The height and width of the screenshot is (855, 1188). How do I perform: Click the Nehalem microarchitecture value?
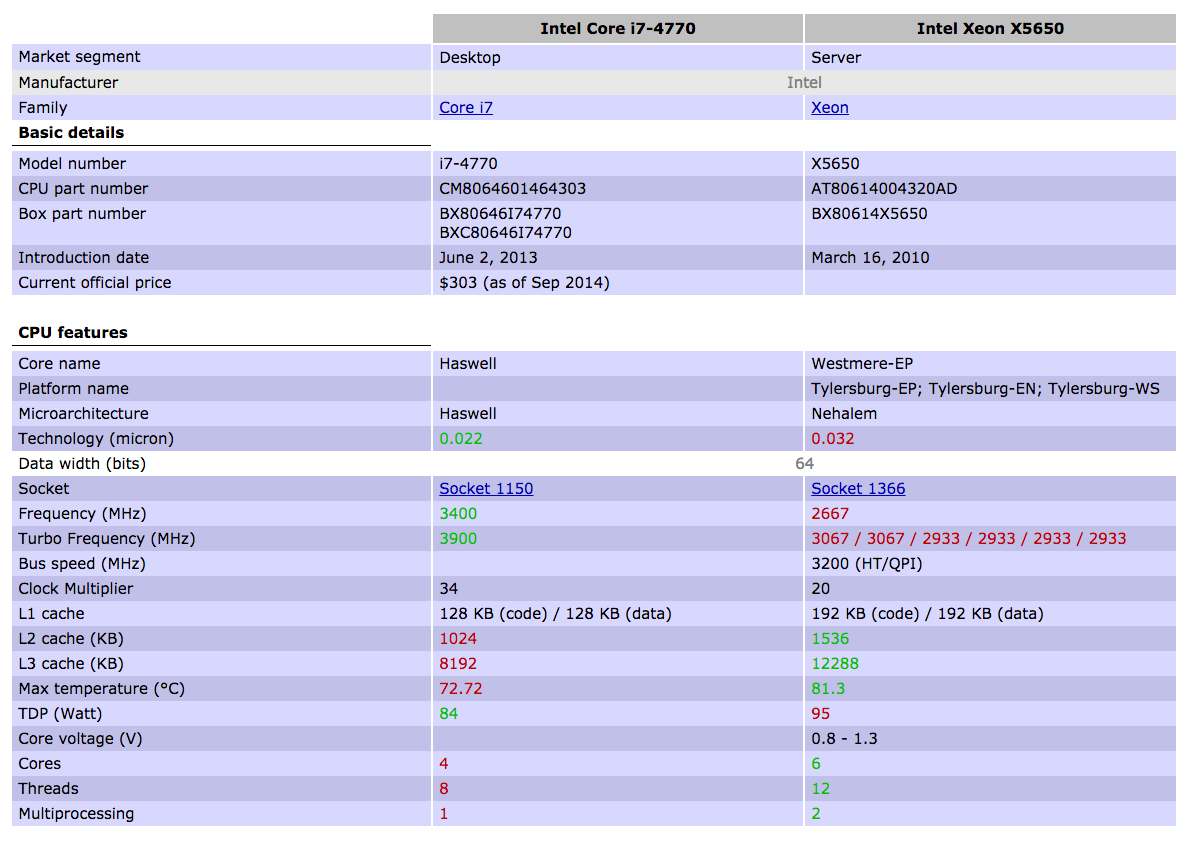844,414
